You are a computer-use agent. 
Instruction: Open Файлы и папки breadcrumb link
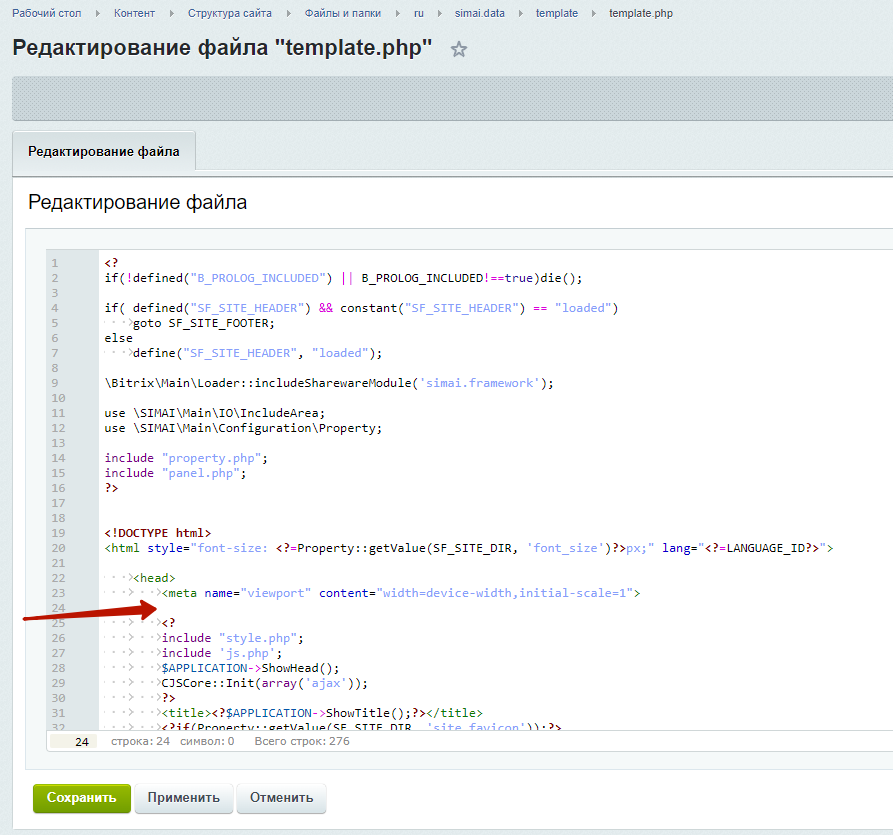(343, 13)
